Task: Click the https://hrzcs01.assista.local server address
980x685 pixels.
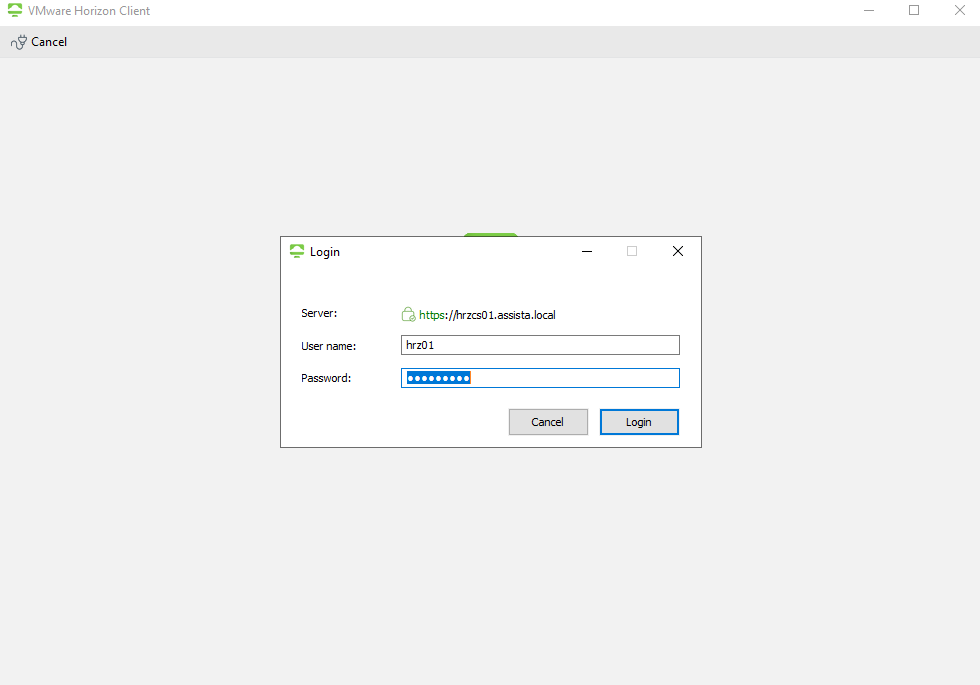Action: [x=487, y=315]
